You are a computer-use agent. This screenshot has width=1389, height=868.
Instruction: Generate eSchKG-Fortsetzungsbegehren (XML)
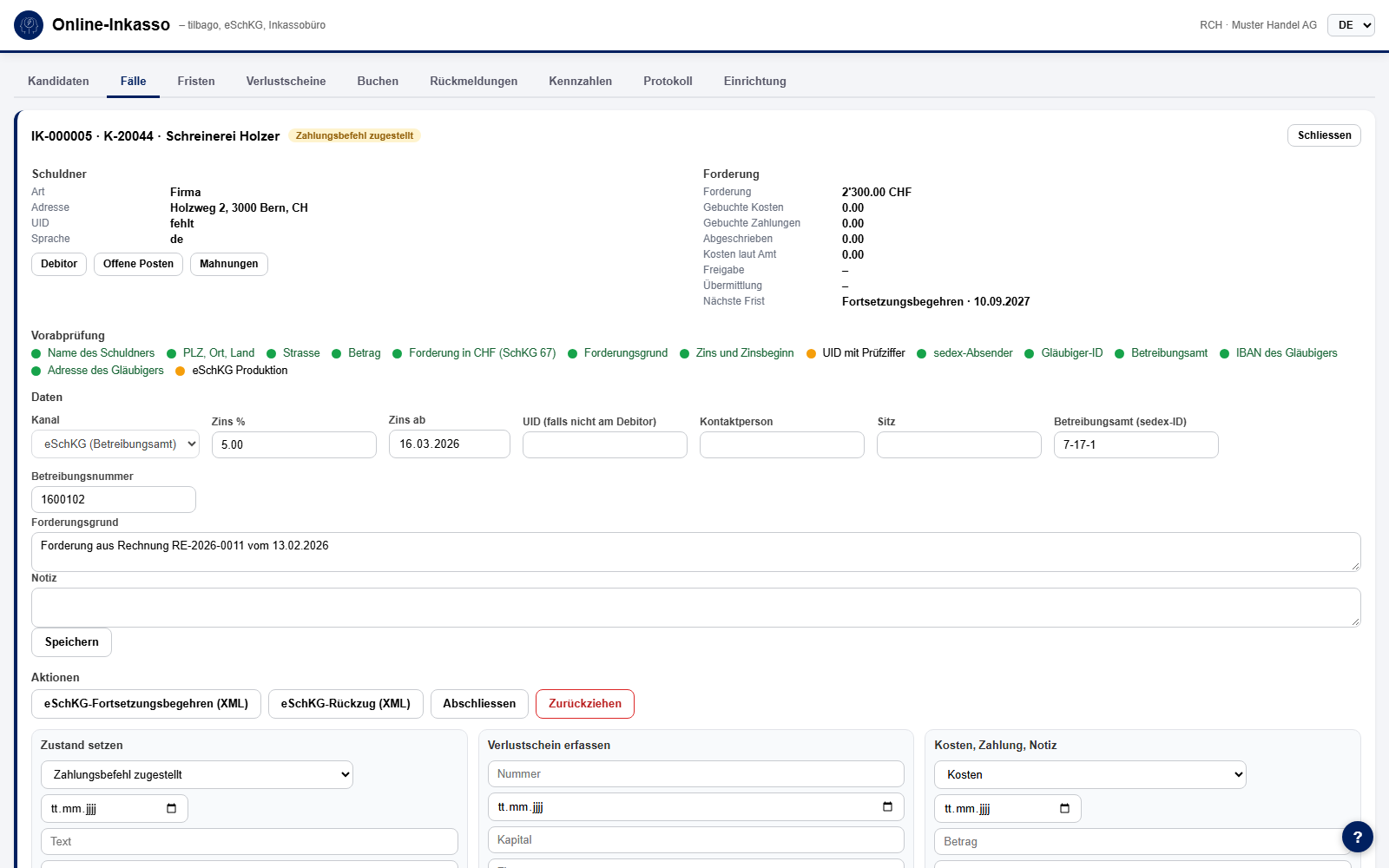pos(146,704)
